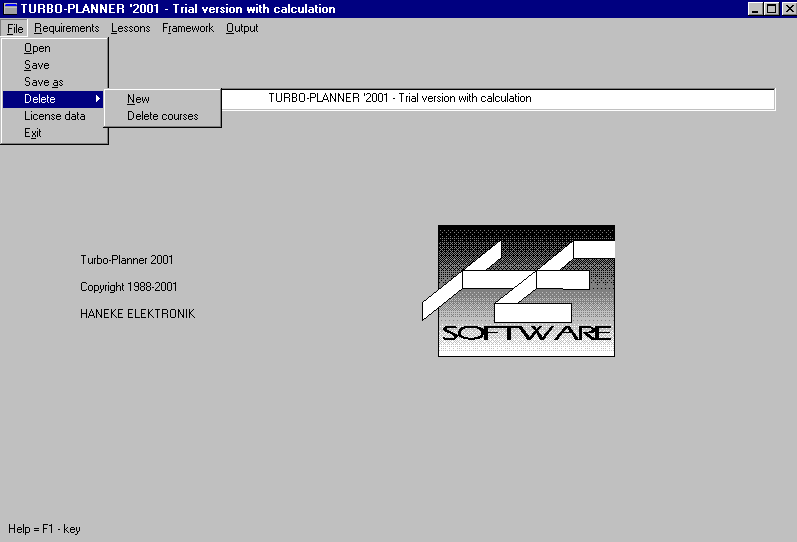This screenshot has height=542, width=797.
Task: Open the File menu
Action: pos(15,28)
